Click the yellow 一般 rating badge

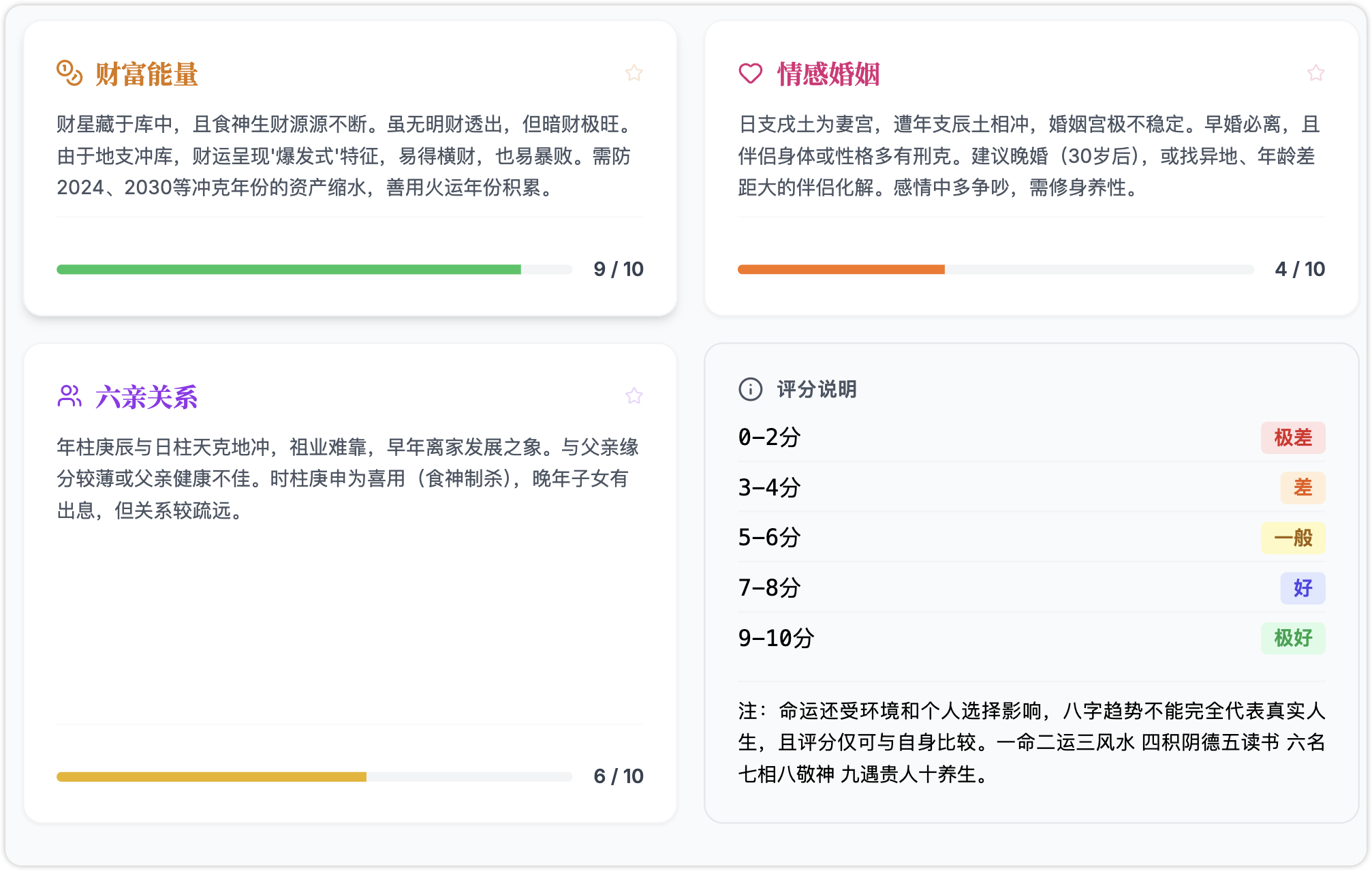coord(1292,538)
